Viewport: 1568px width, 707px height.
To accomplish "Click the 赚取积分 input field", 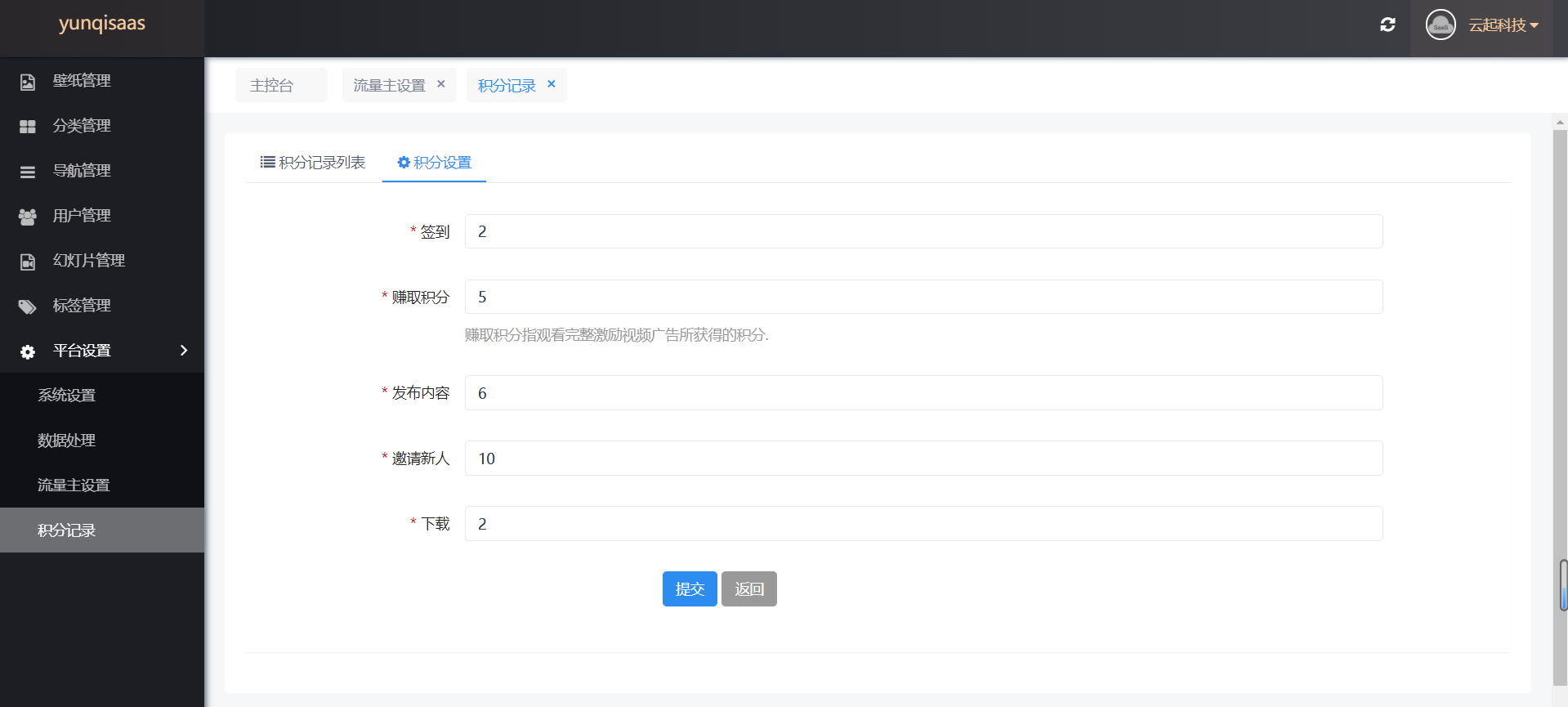I will (x=923, y=297).
